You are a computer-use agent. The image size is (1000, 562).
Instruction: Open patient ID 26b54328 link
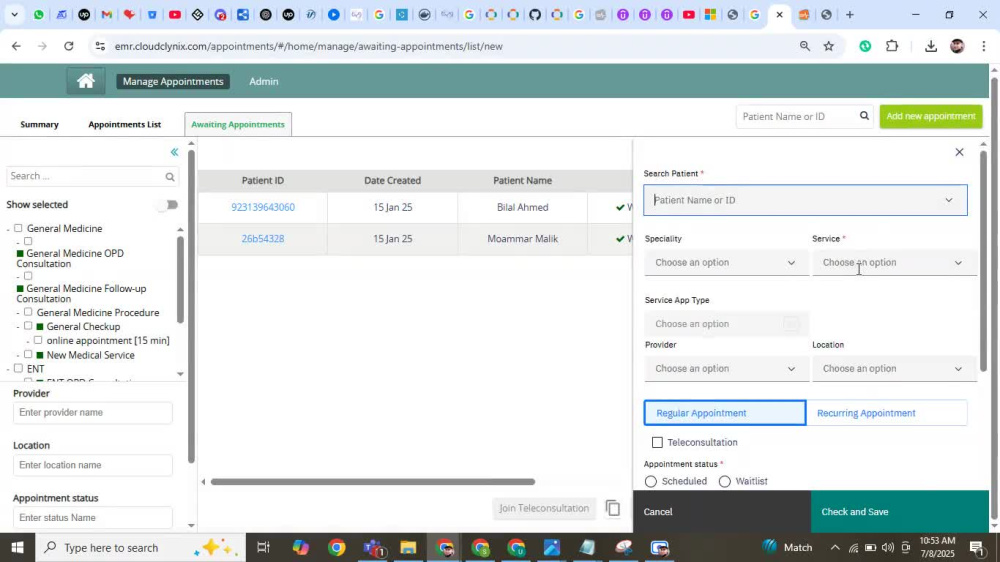click(263, 239)
